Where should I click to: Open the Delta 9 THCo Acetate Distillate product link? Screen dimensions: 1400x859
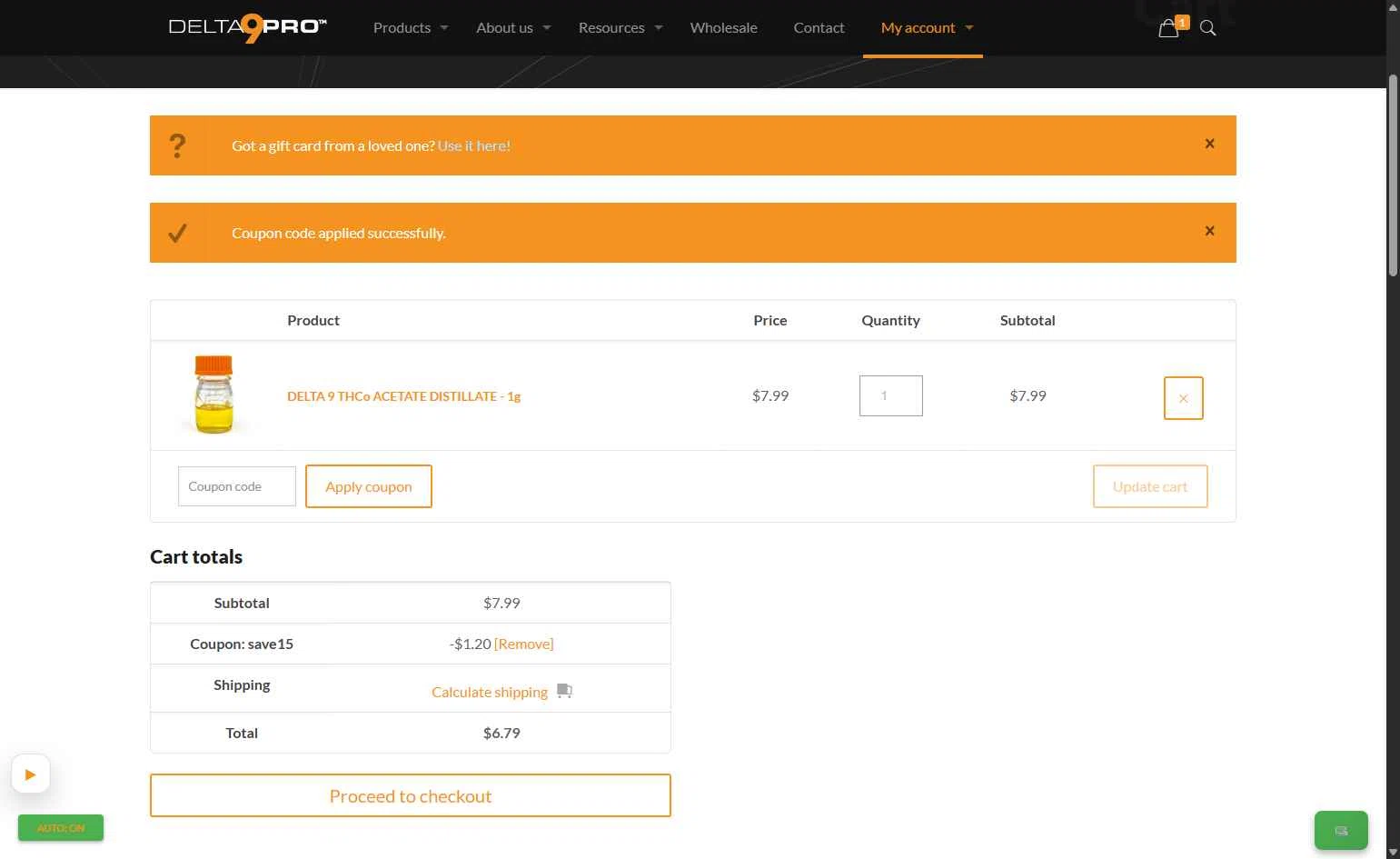coord(403,396)
